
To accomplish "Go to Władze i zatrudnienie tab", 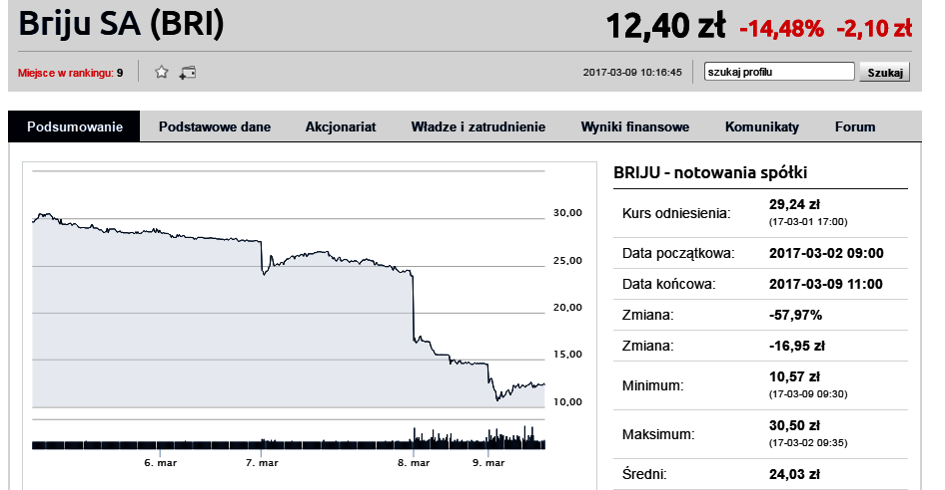I will coord(478,127).
